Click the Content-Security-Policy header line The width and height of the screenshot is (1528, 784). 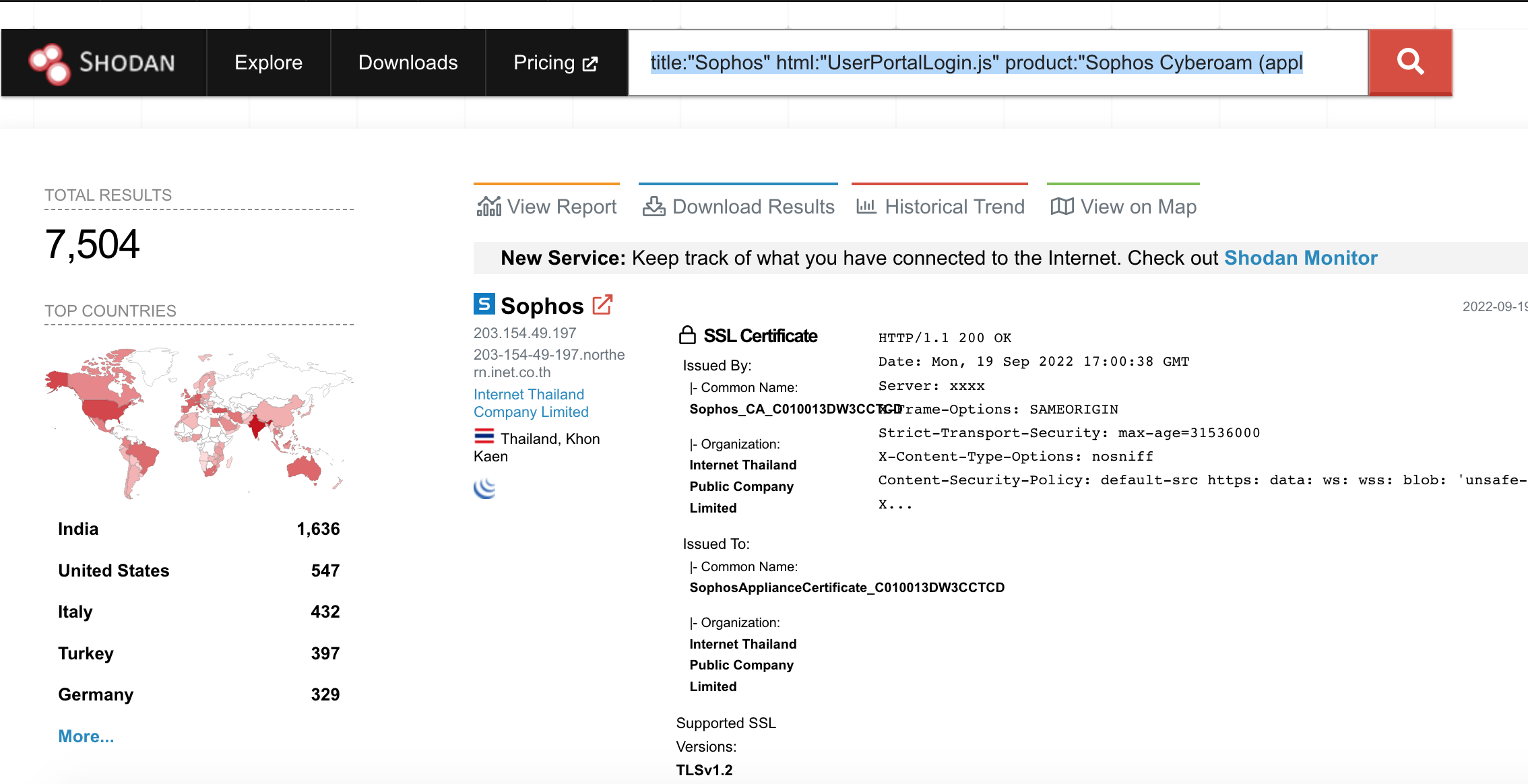[x=1203, y=480]
